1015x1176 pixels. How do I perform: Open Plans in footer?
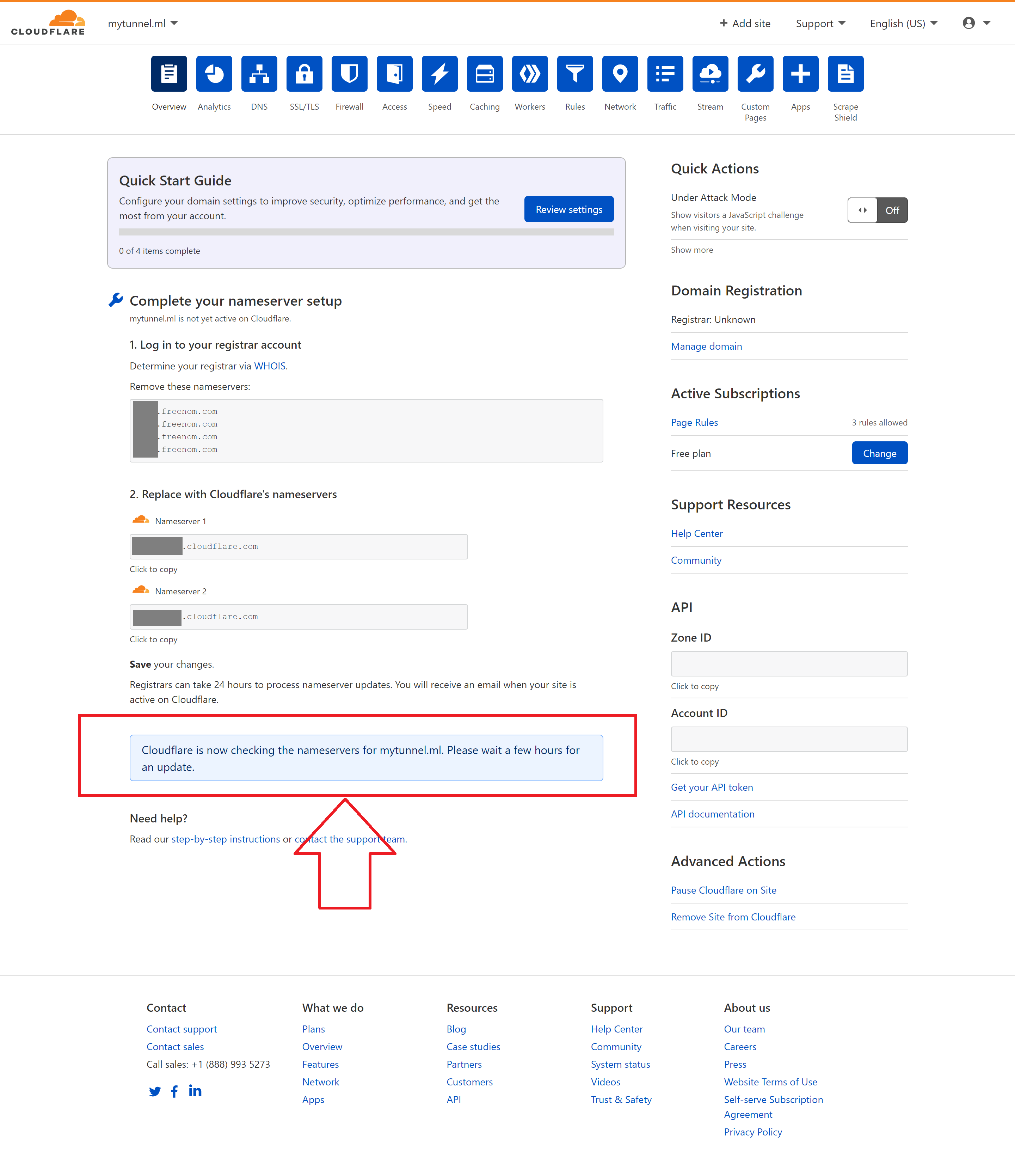313,1029
